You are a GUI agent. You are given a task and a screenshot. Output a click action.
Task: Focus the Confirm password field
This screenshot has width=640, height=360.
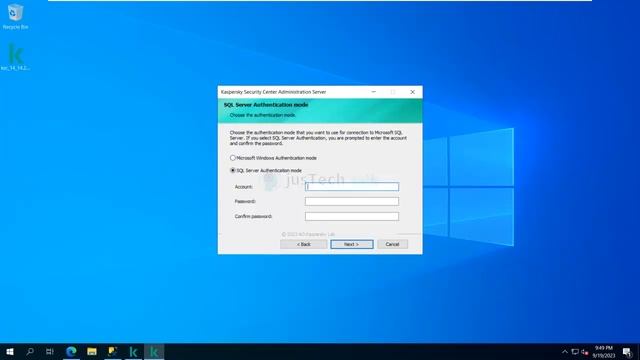coord(352,216)
